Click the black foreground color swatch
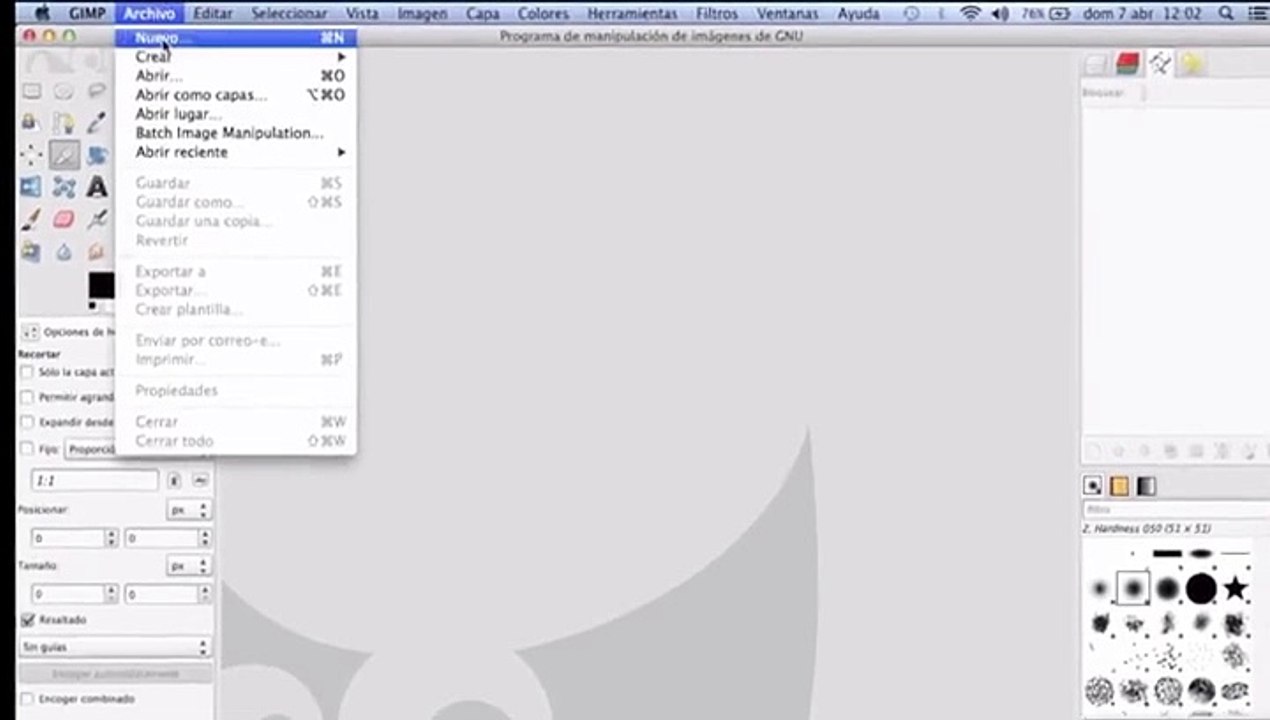Screen dimensions: 1270x720 point(100,284)
